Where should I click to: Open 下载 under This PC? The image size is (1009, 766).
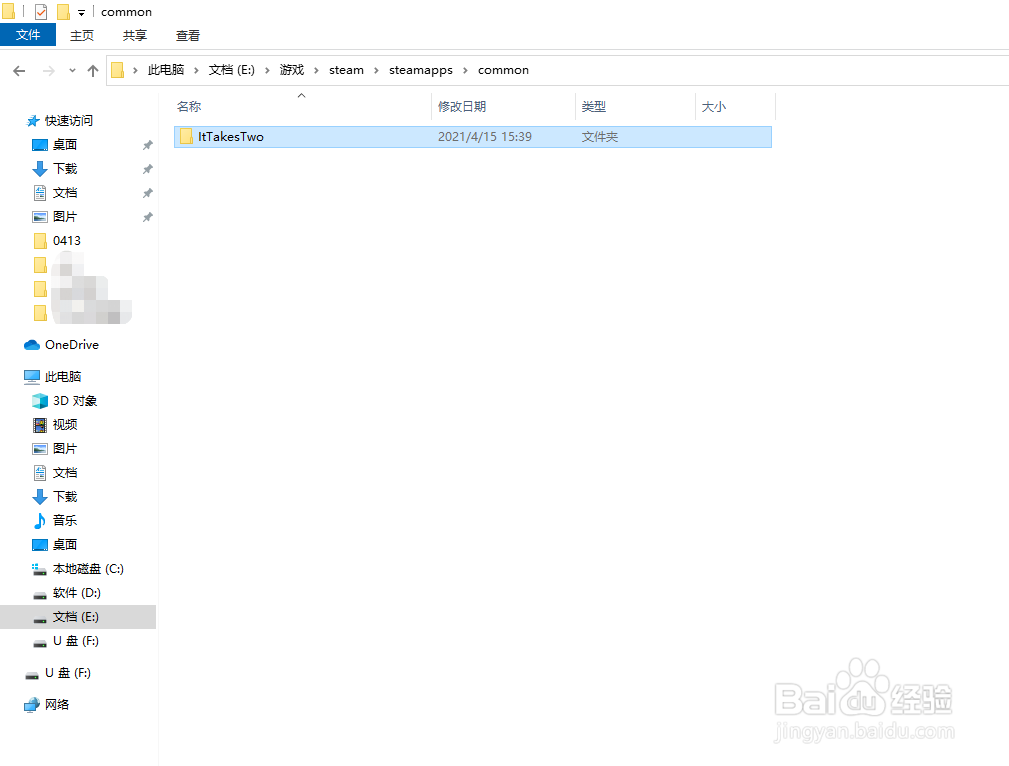tap(65, 496)
